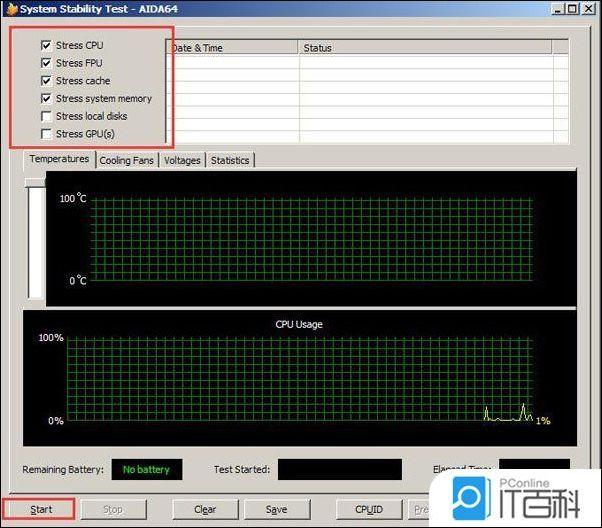This screenshot has height=528, width=602.
Task: Click the Stop button
Action: pos(113,510)
